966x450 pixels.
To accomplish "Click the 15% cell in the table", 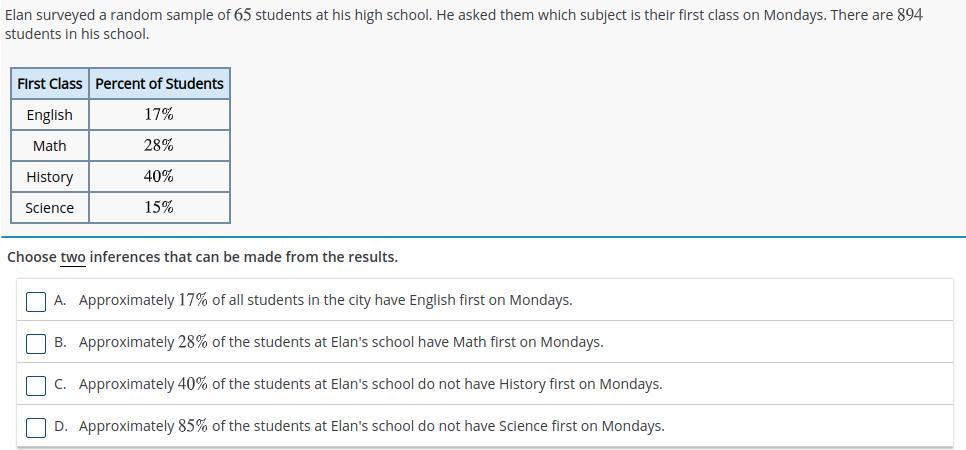I will [x=160, y=208].
